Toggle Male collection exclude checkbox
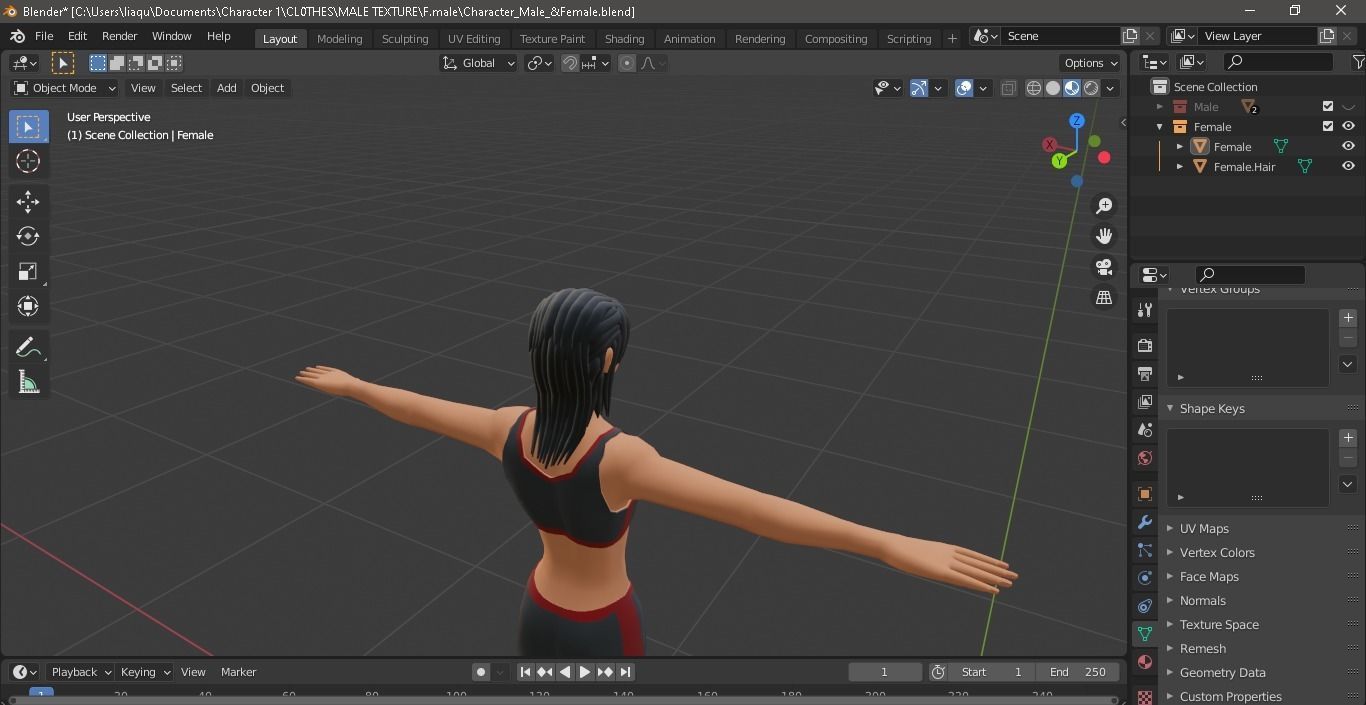 [x=1328, y=106]
